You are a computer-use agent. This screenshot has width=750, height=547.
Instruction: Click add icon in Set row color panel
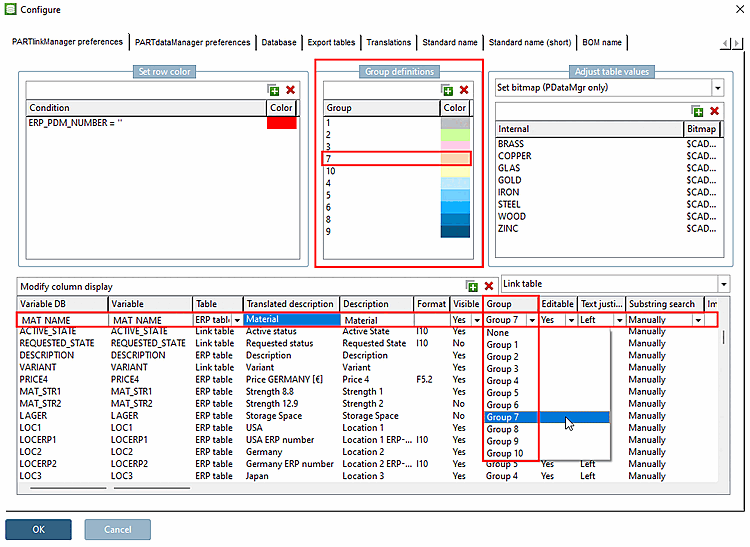tap(273, 90)
